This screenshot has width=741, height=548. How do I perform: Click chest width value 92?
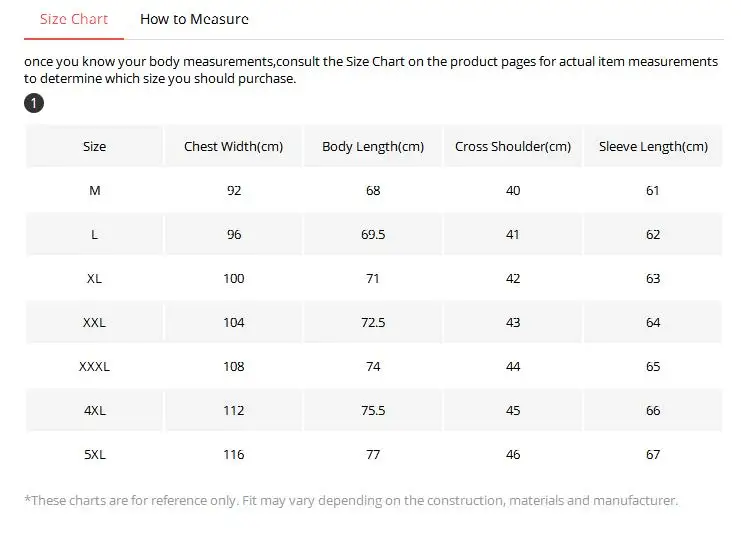point(233,190)
